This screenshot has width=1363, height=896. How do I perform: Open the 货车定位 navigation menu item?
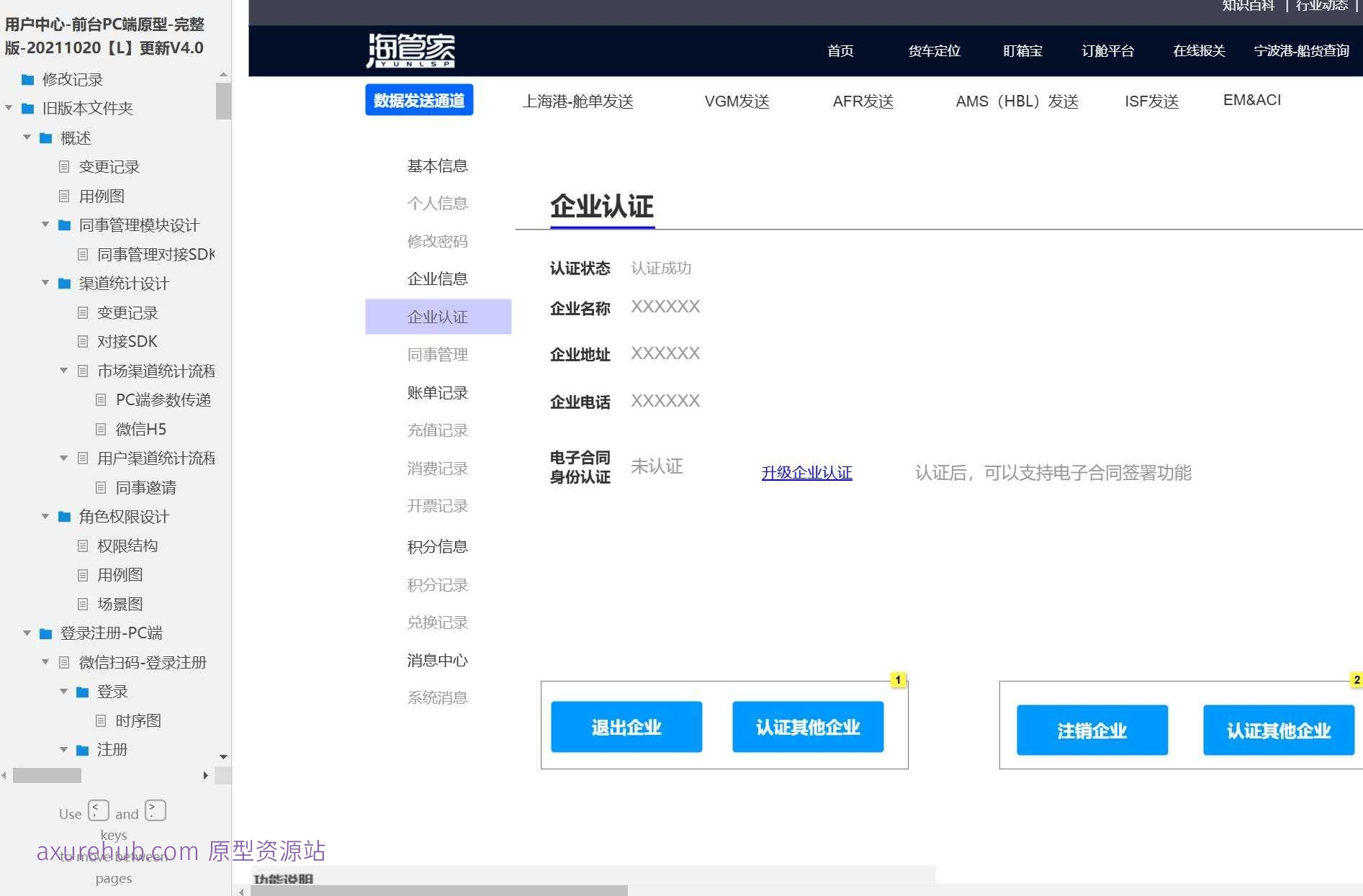(933, 50)
